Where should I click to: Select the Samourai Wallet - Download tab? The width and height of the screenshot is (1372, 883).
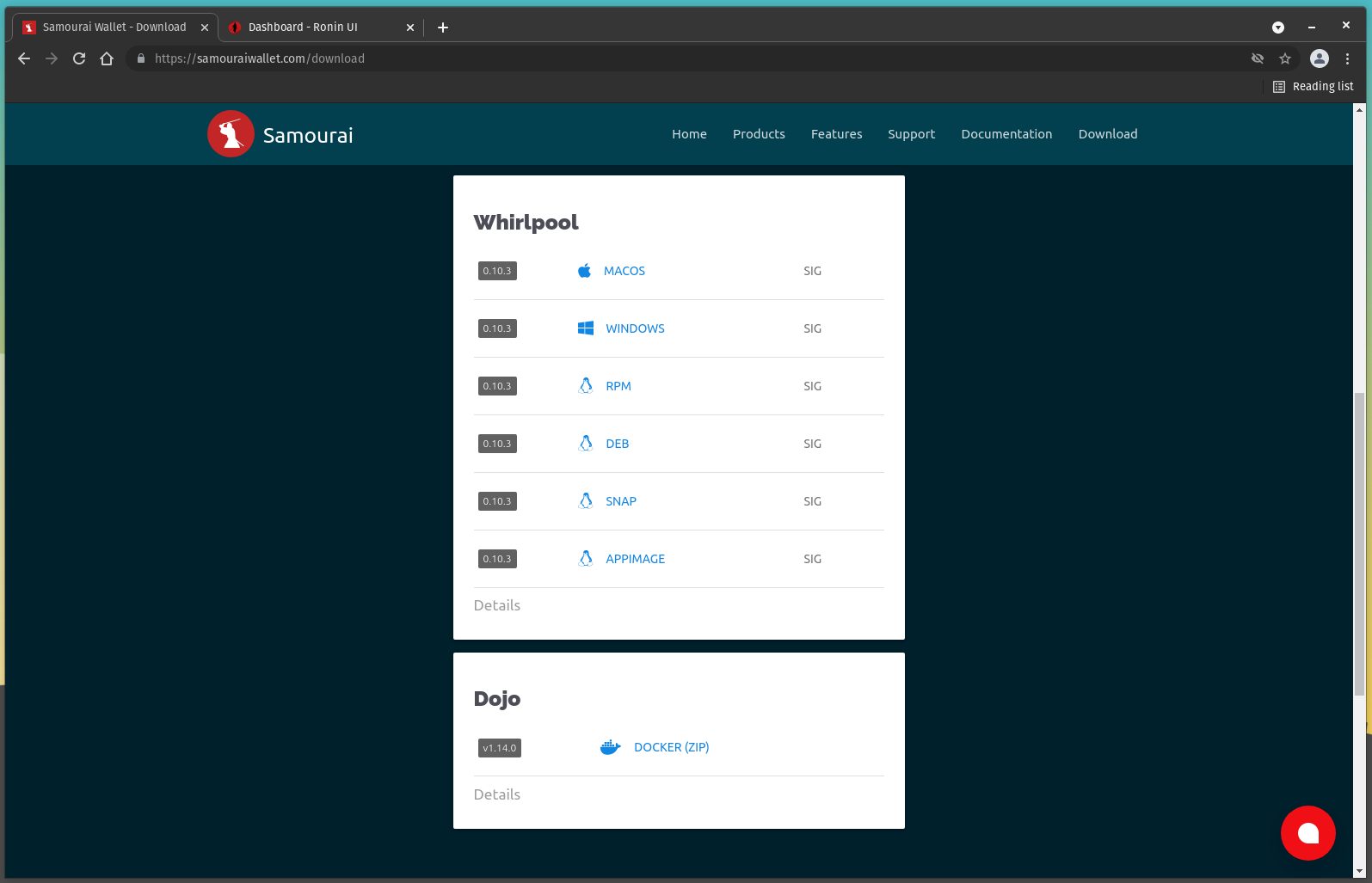click(x=114, y=28)
